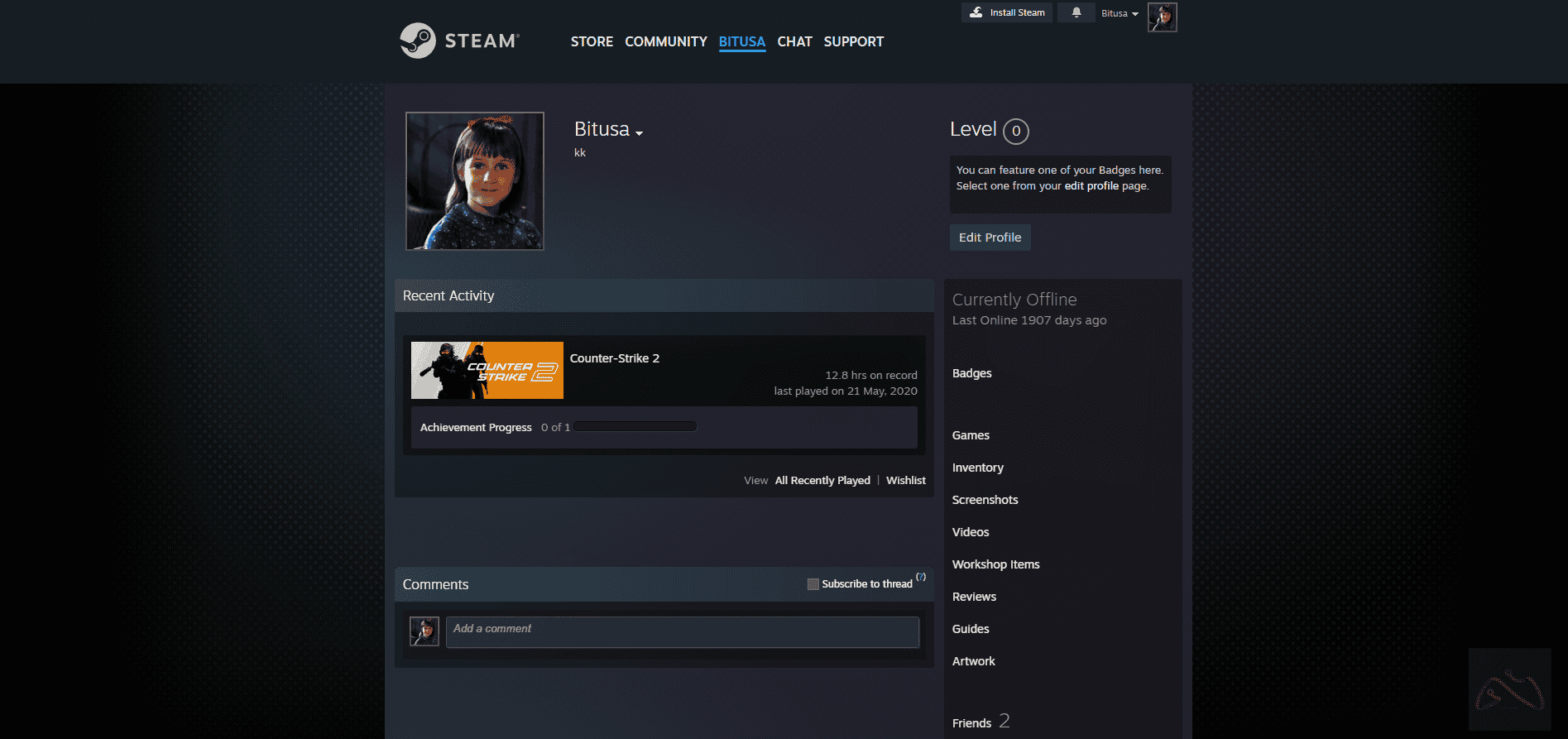Image resolution: width=1568 pixels, height=739 pixels.
Task: Open the SUPPORT page
Action: point(854,41)
